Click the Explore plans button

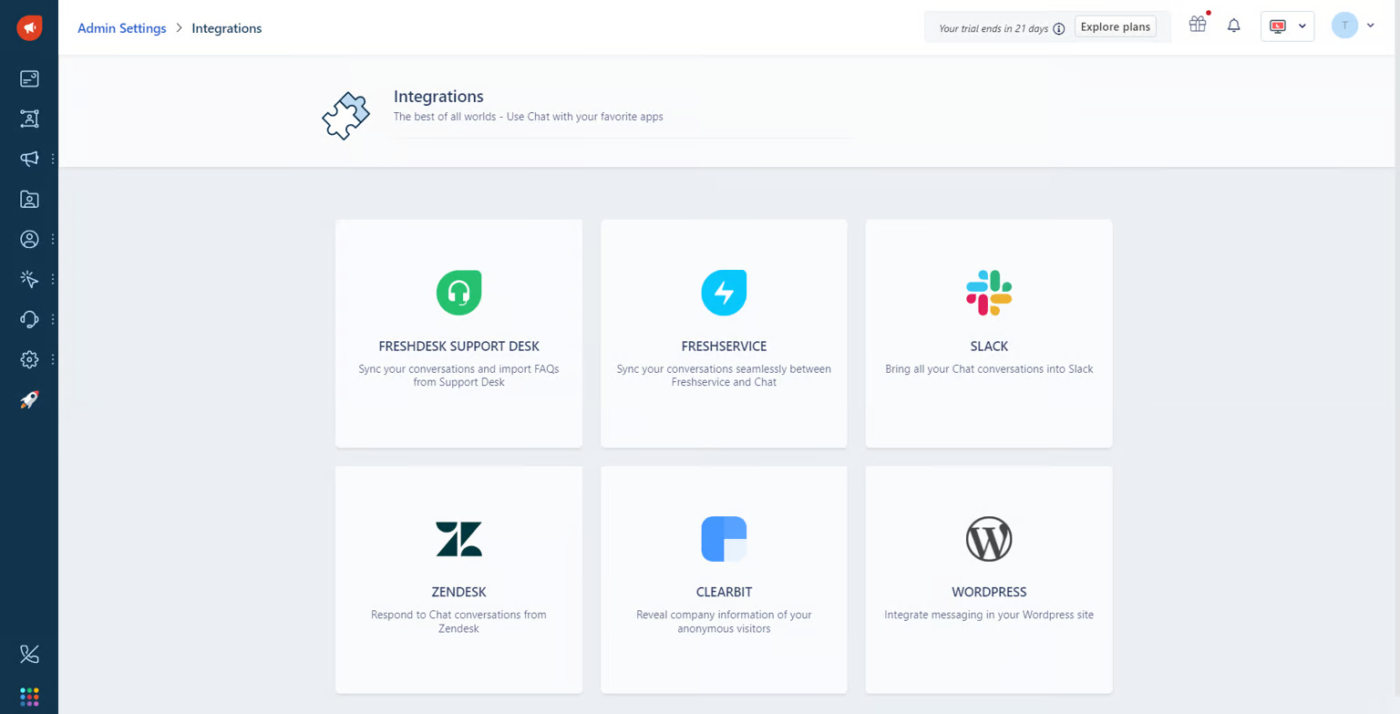pyautogui.click(x=1115, y=27)
